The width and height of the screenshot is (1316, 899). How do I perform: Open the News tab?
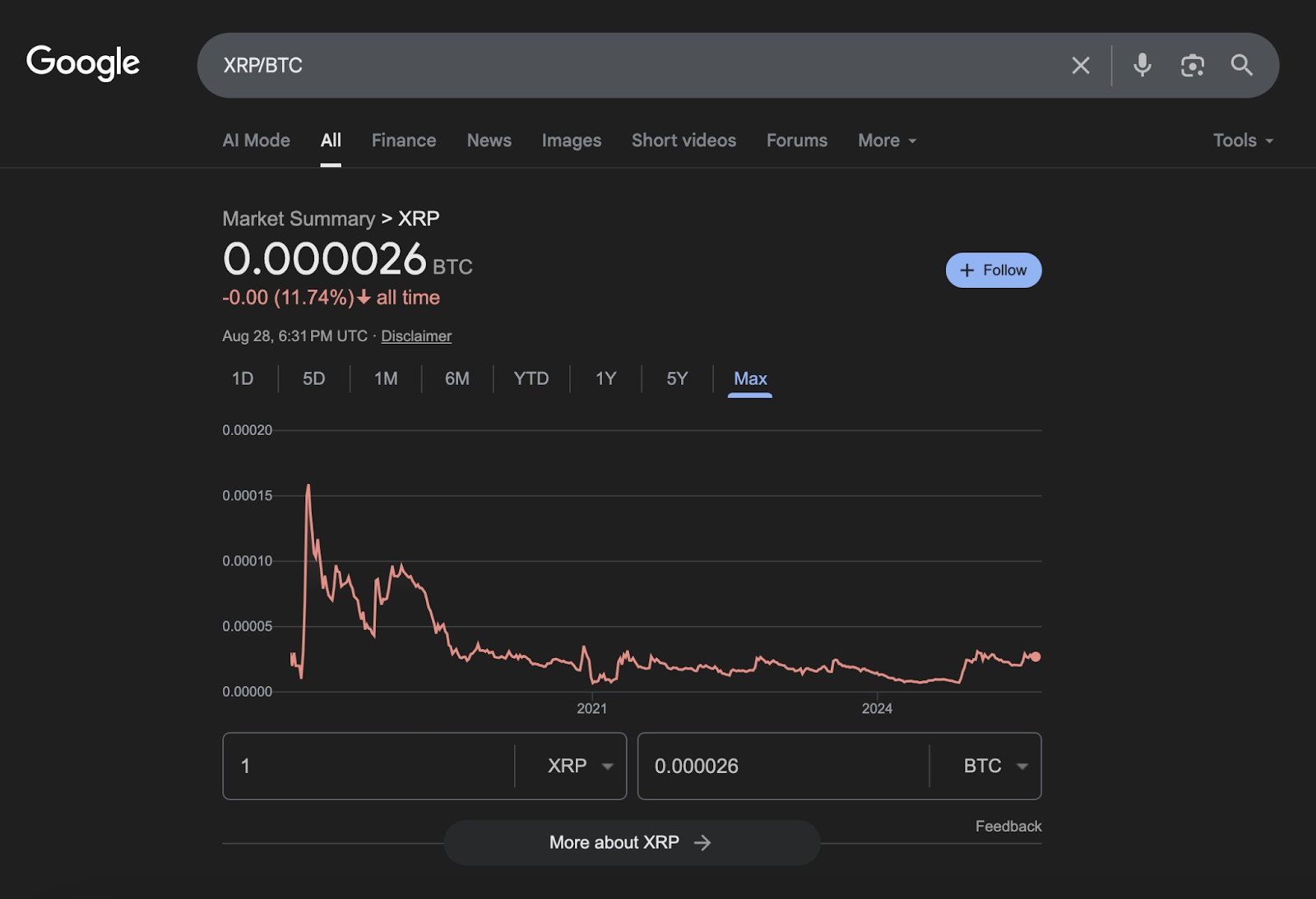tap(489, 141)
